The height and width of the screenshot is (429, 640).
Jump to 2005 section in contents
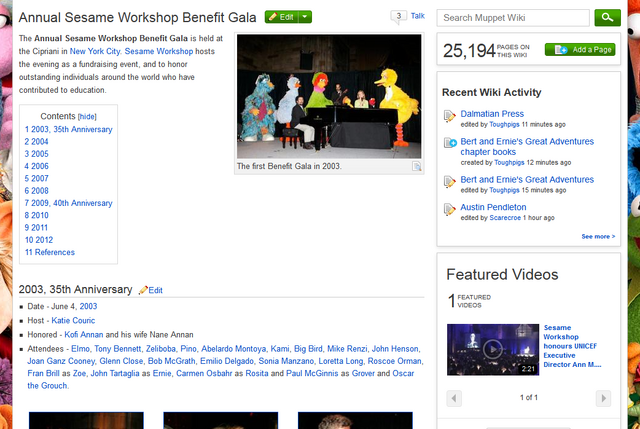click(36, 154)
